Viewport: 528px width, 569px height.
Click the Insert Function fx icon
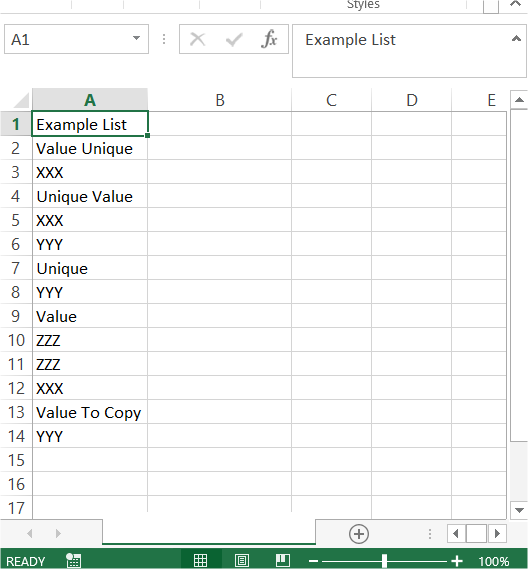[x=269, y=39]
